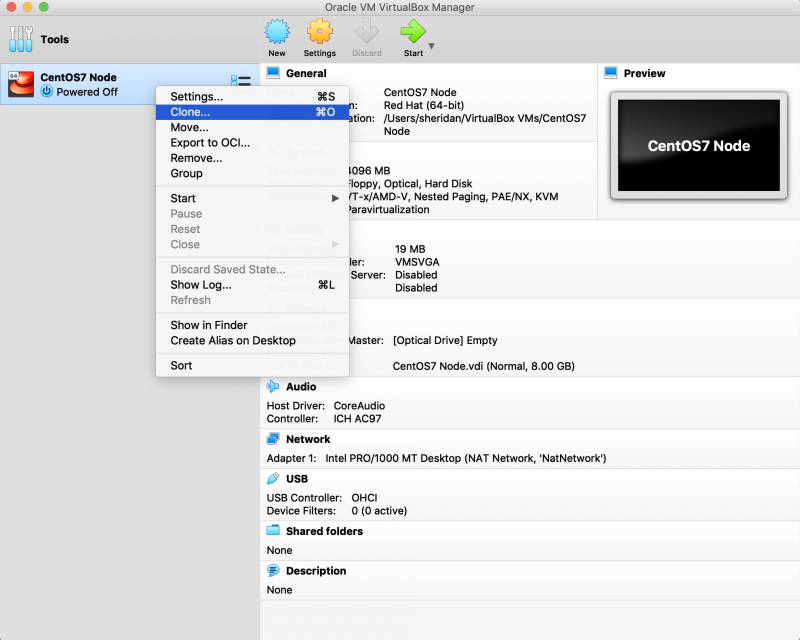The image size is (800, 640).
Task: Click the '[Optical Drive] Empty' value
Action: point(445,340)
